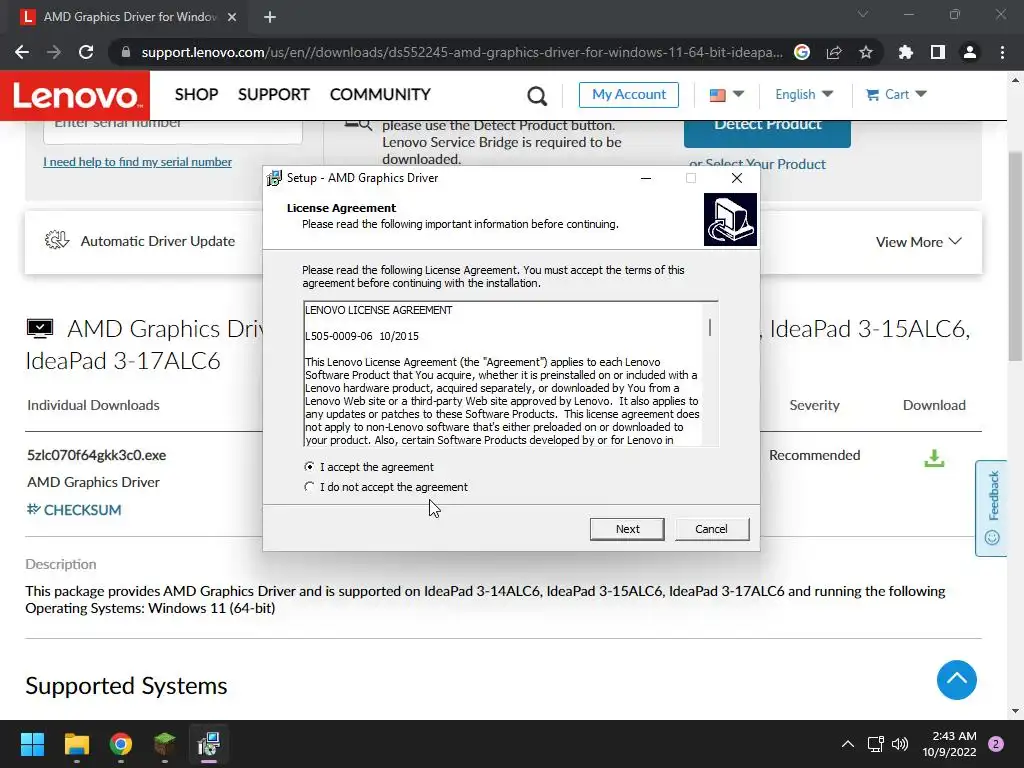Image resolution: width=1024 pixels, height=768 pixels.
Task: Open the English language dropdown
Action: [x=804, y=95]
